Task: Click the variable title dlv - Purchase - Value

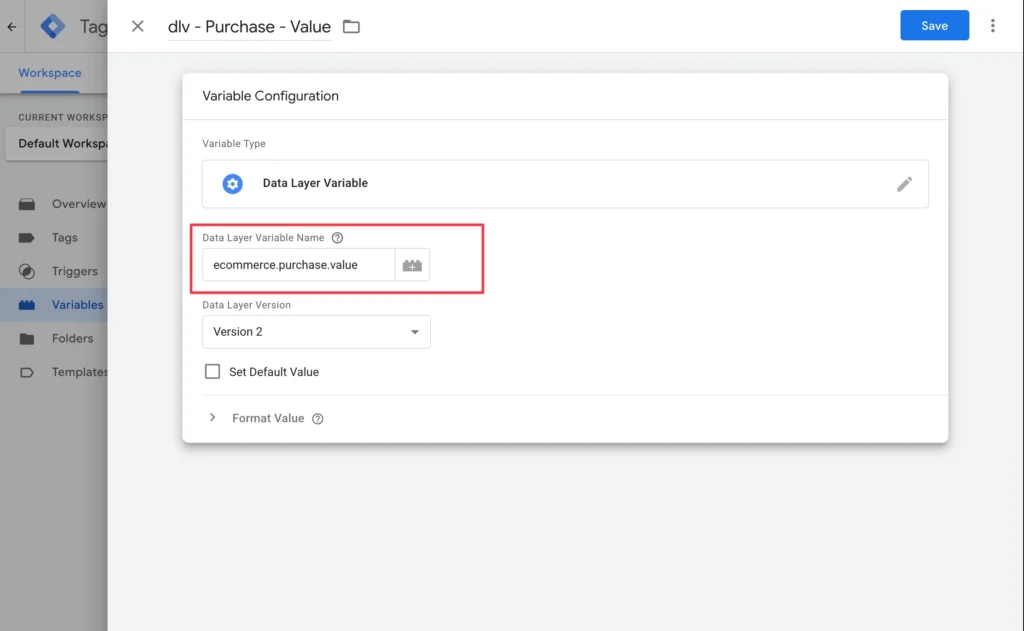Action: [x=249, y=27]
